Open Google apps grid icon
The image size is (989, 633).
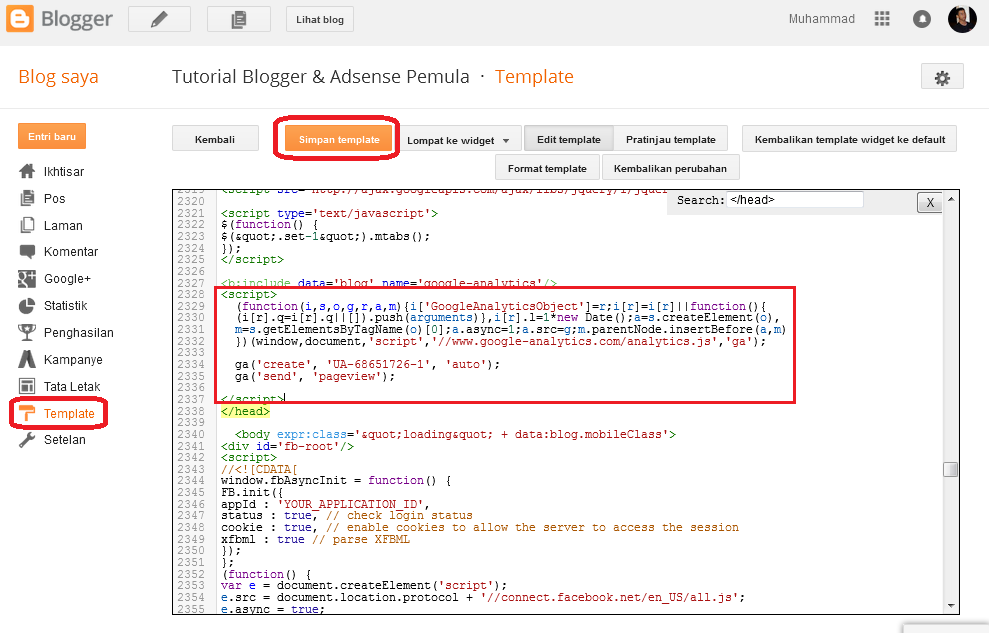click(882, 19)
